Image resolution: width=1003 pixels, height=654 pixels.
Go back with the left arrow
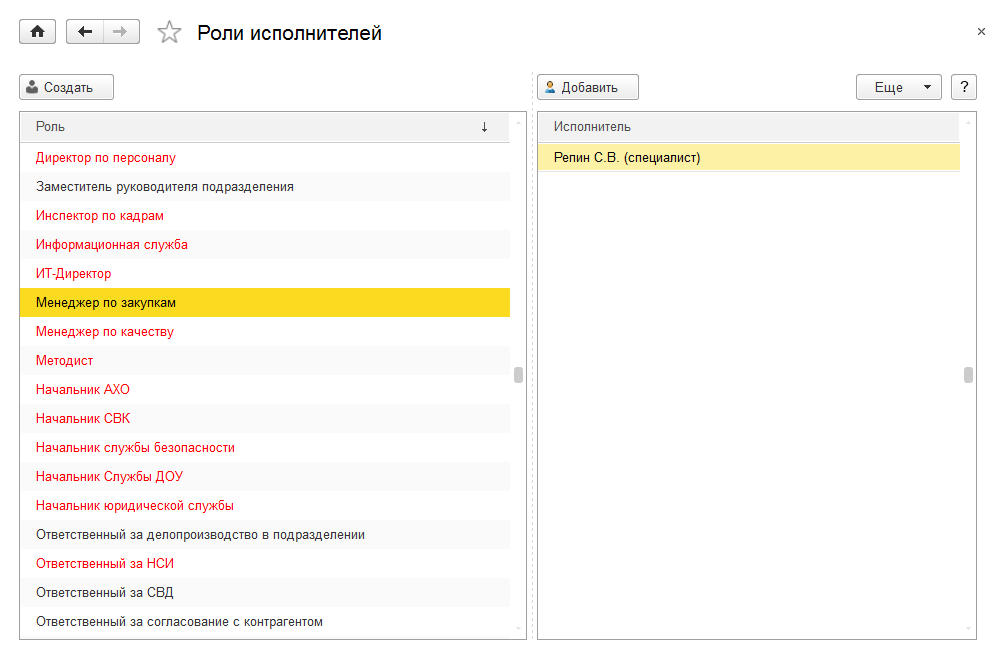84,32
